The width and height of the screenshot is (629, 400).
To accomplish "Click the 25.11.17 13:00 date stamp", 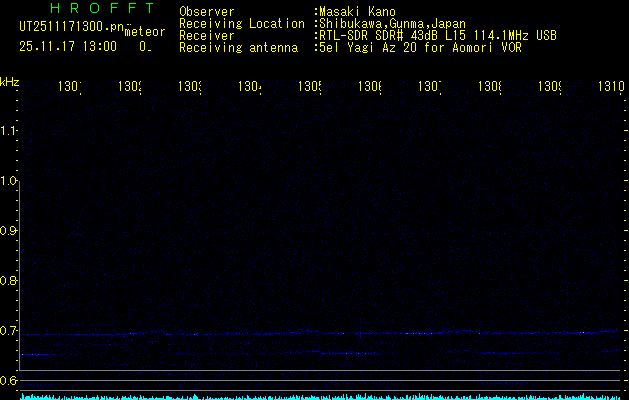I will click(68, 46).
